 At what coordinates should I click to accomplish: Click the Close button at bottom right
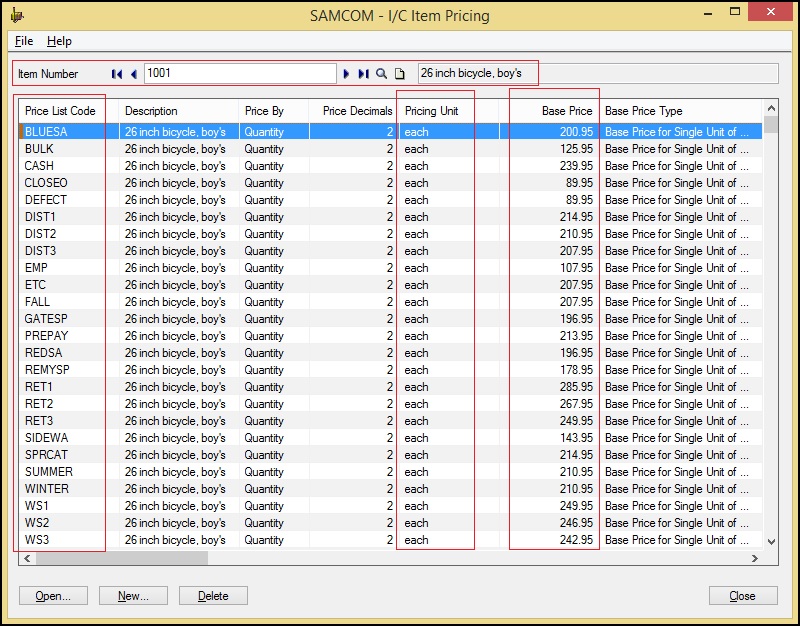click(742, 596)
